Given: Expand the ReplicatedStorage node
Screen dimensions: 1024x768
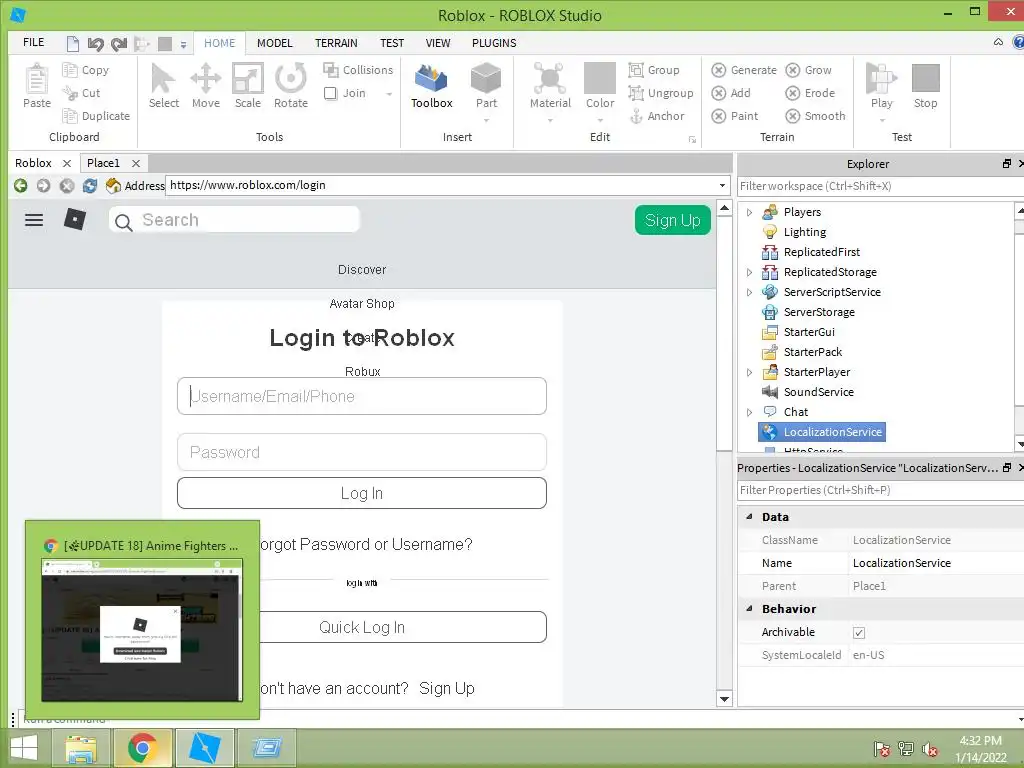Looking at the screenshot, I should coord(749,272).
